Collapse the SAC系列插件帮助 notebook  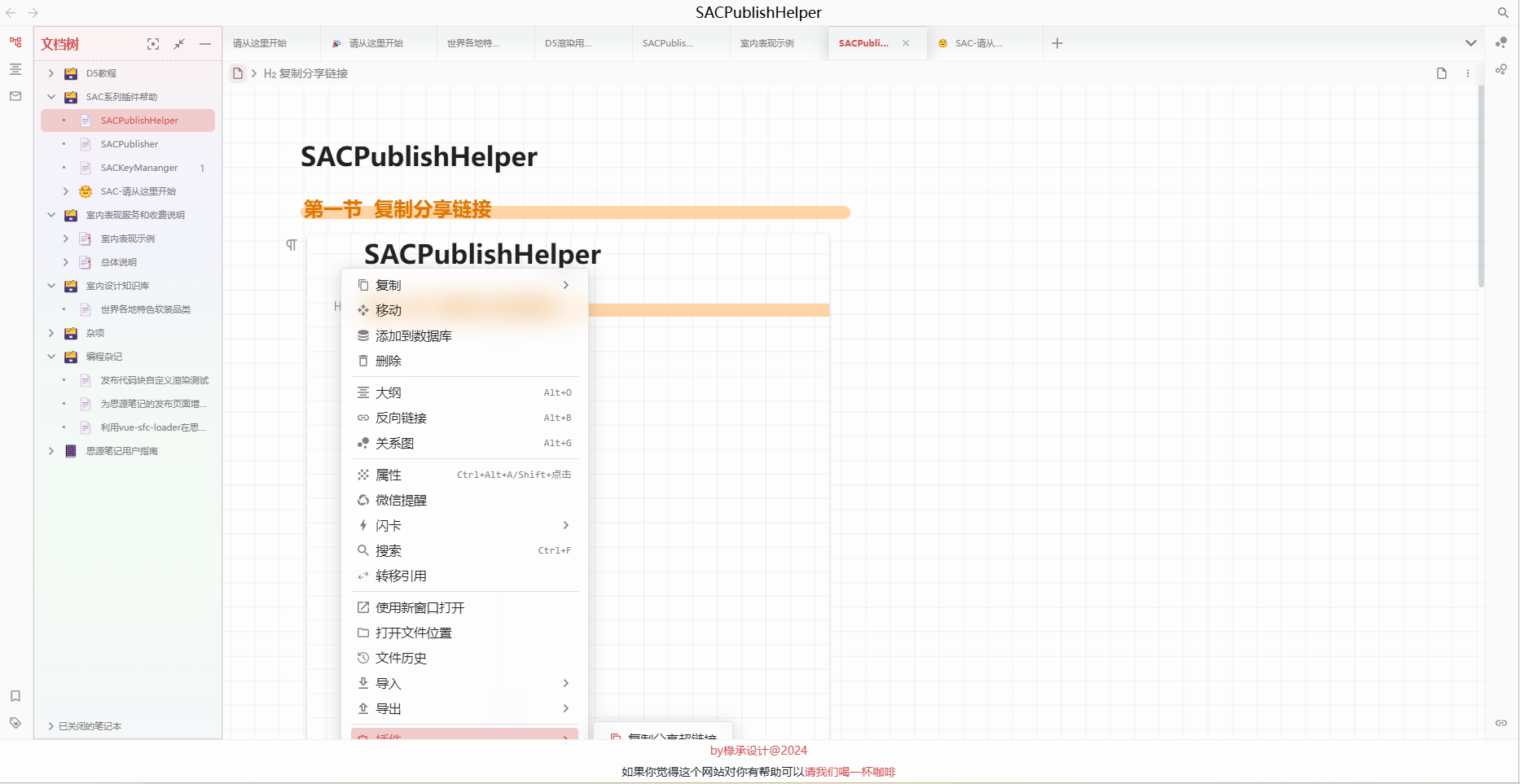51,97
